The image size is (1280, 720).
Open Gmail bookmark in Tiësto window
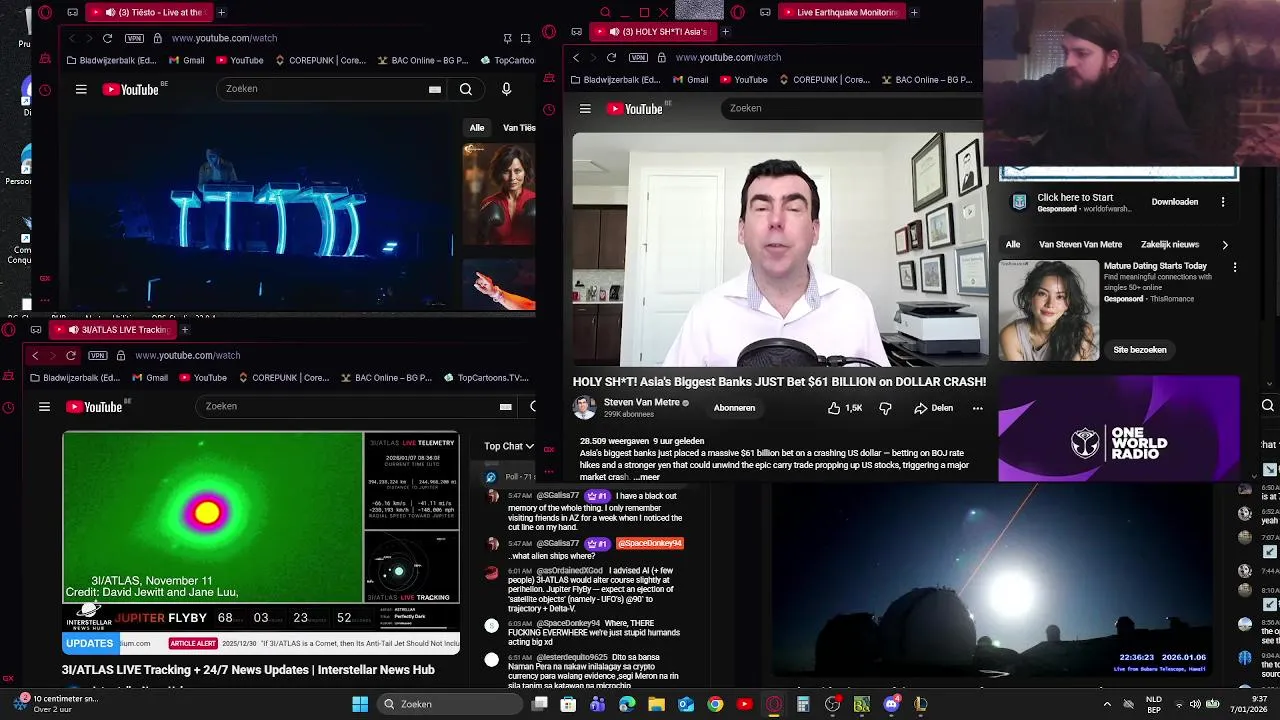pyautogui.click(x=186, y=60)
